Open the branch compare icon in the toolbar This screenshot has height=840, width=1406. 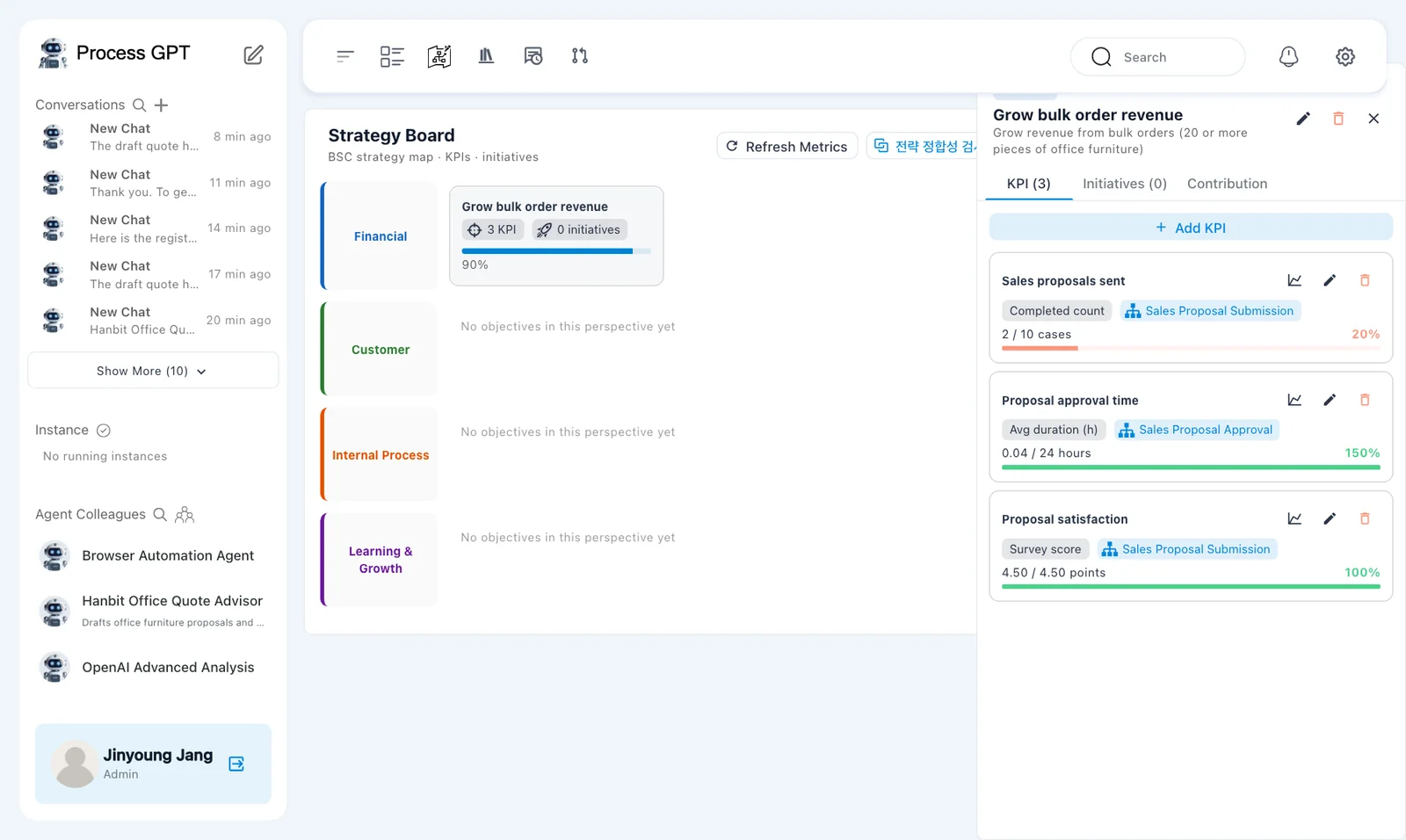[x=580, y=56]
